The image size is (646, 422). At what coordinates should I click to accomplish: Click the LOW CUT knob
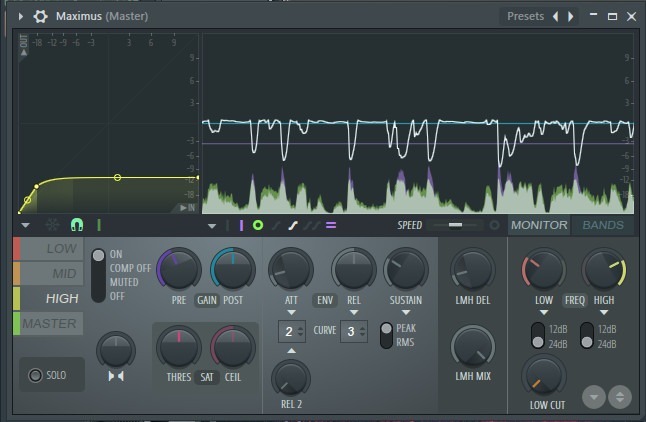click(544, 376)
